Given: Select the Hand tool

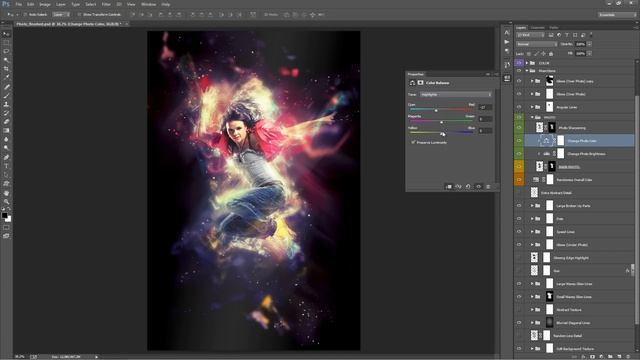Looking at the screenshot, I should tap(6, 193).
